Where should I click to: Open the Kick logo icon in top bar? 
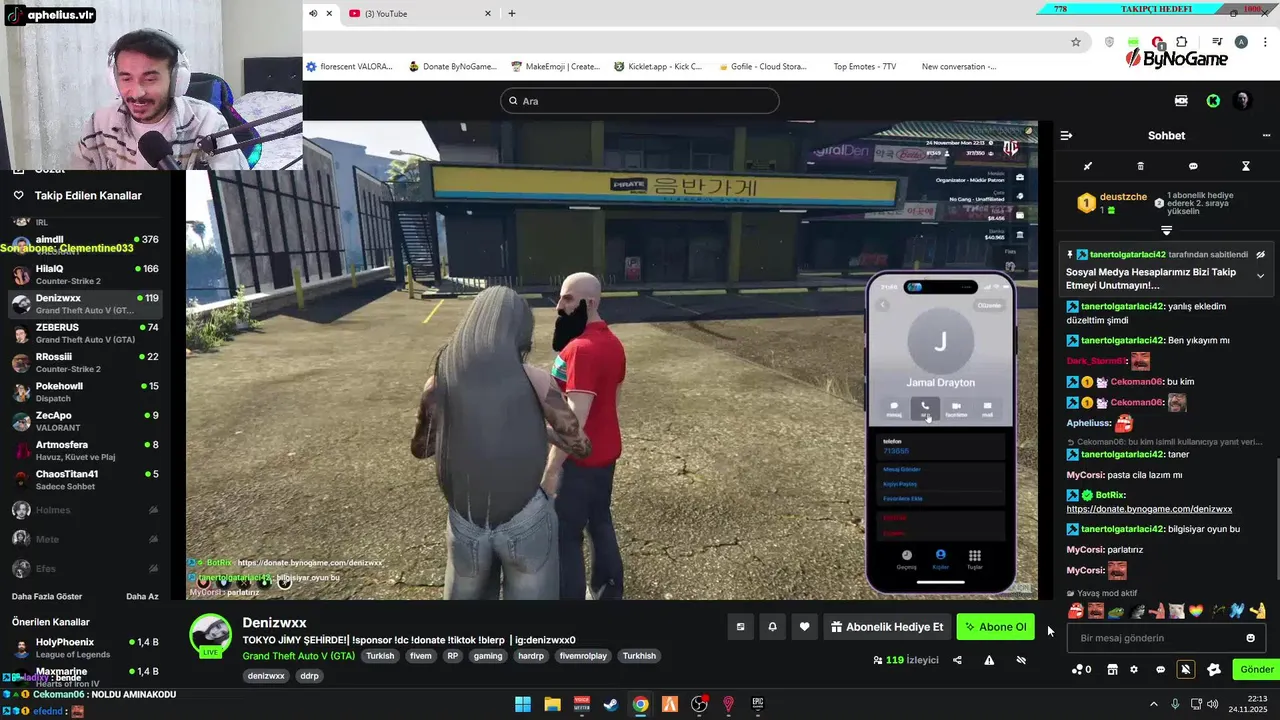tap(1213, 101)
